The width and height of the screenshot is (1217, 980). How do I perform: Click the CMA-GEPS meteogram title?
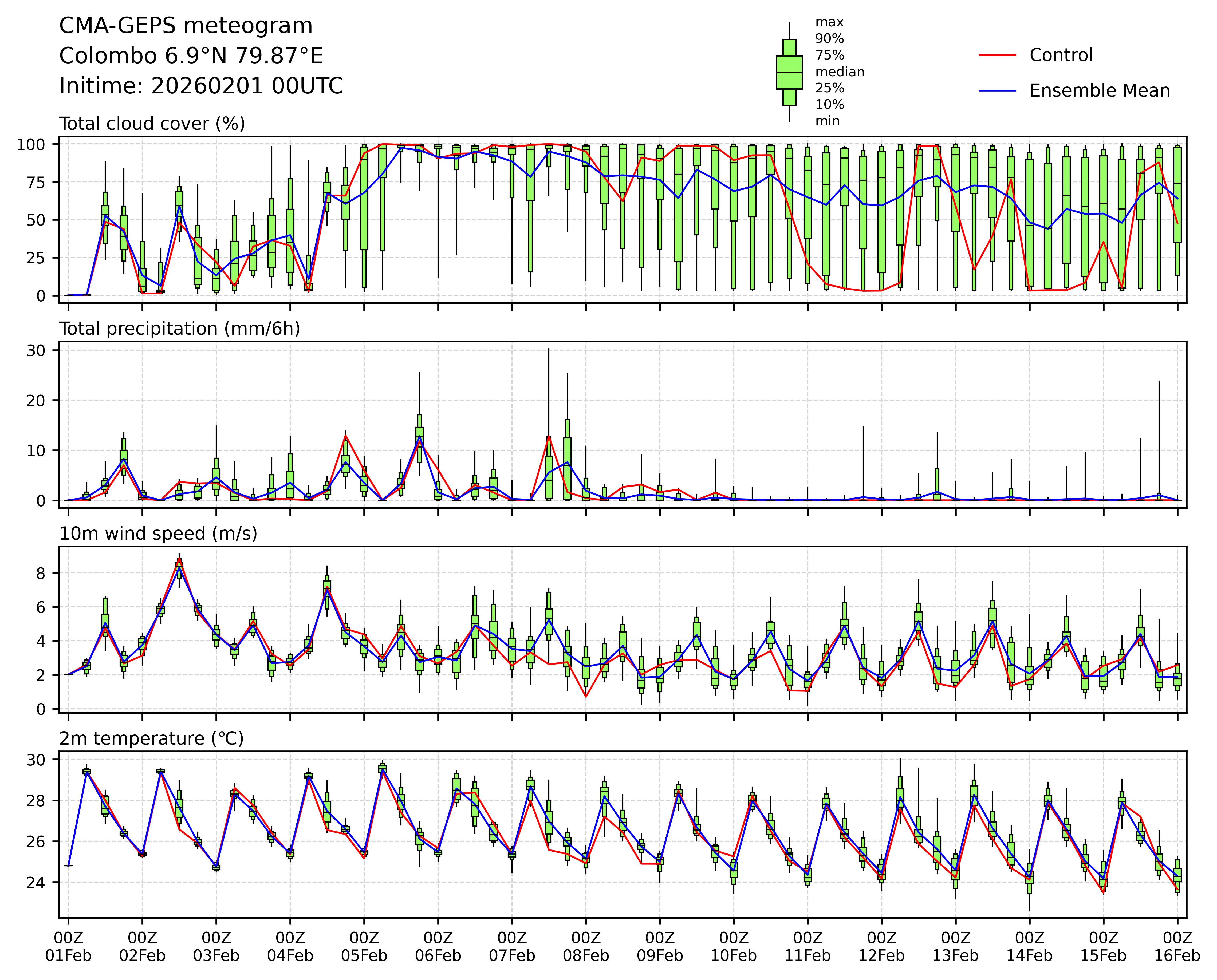186,26
